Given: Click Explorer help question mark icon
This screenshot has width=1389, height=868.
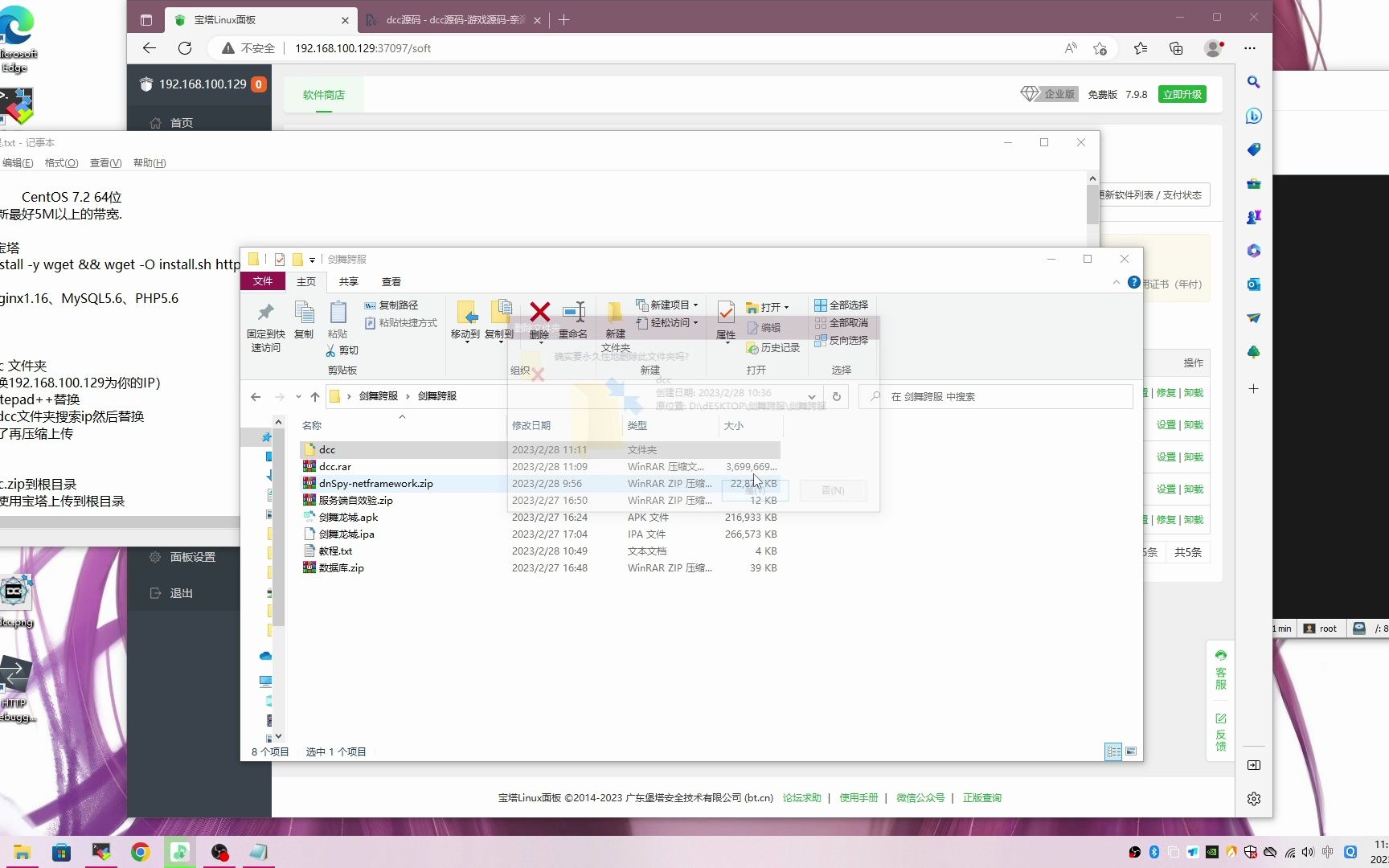Looking at the screenshot, I should pos(1133,282).
